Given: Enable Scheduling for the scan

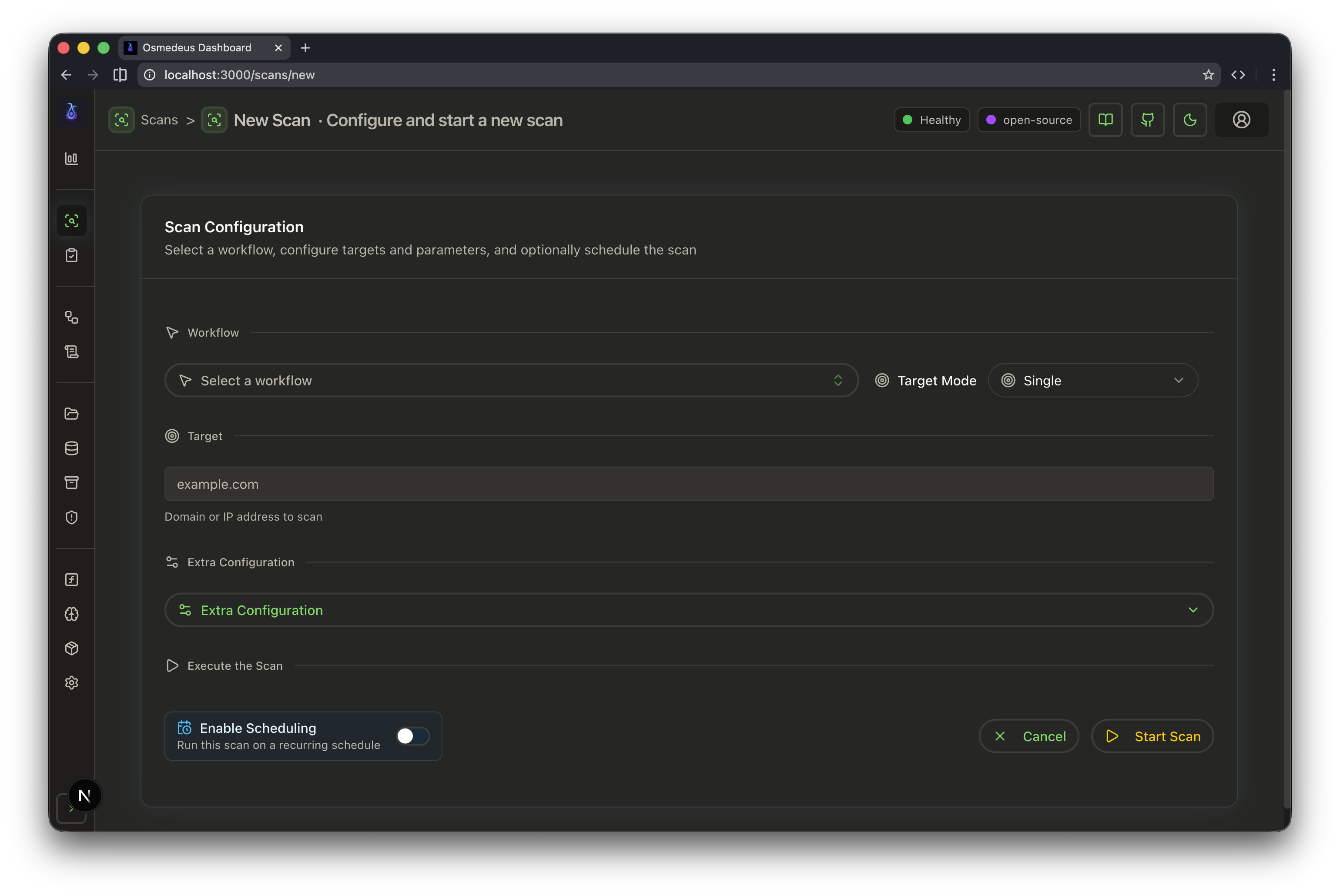Looking at the screenshot, I should click(412, 736).
